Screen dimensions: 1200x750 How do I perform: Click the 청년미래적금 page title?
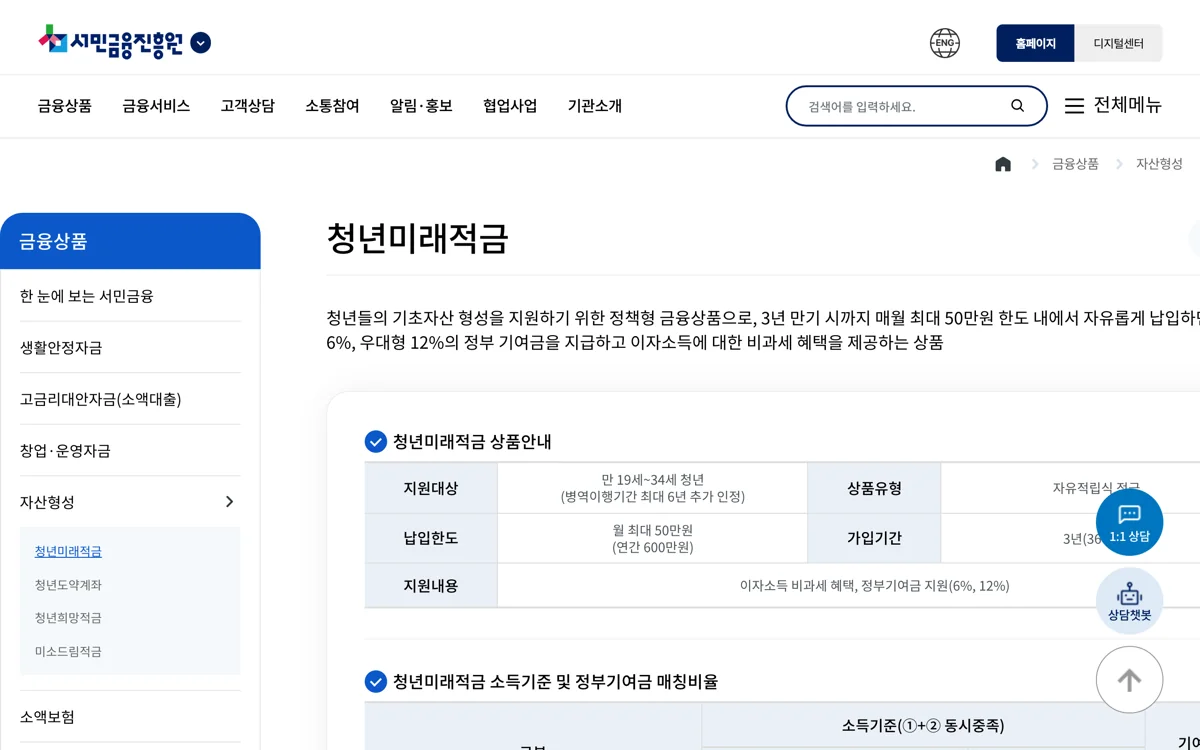(417, 239)
